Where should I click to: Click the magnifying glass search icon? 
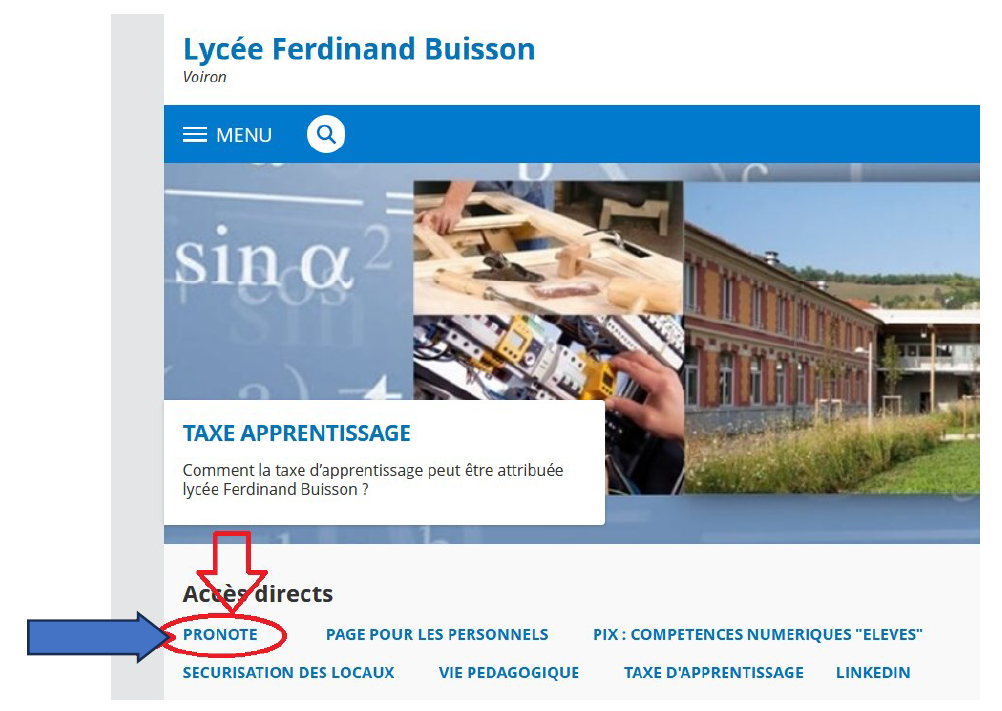pos(326,134)
